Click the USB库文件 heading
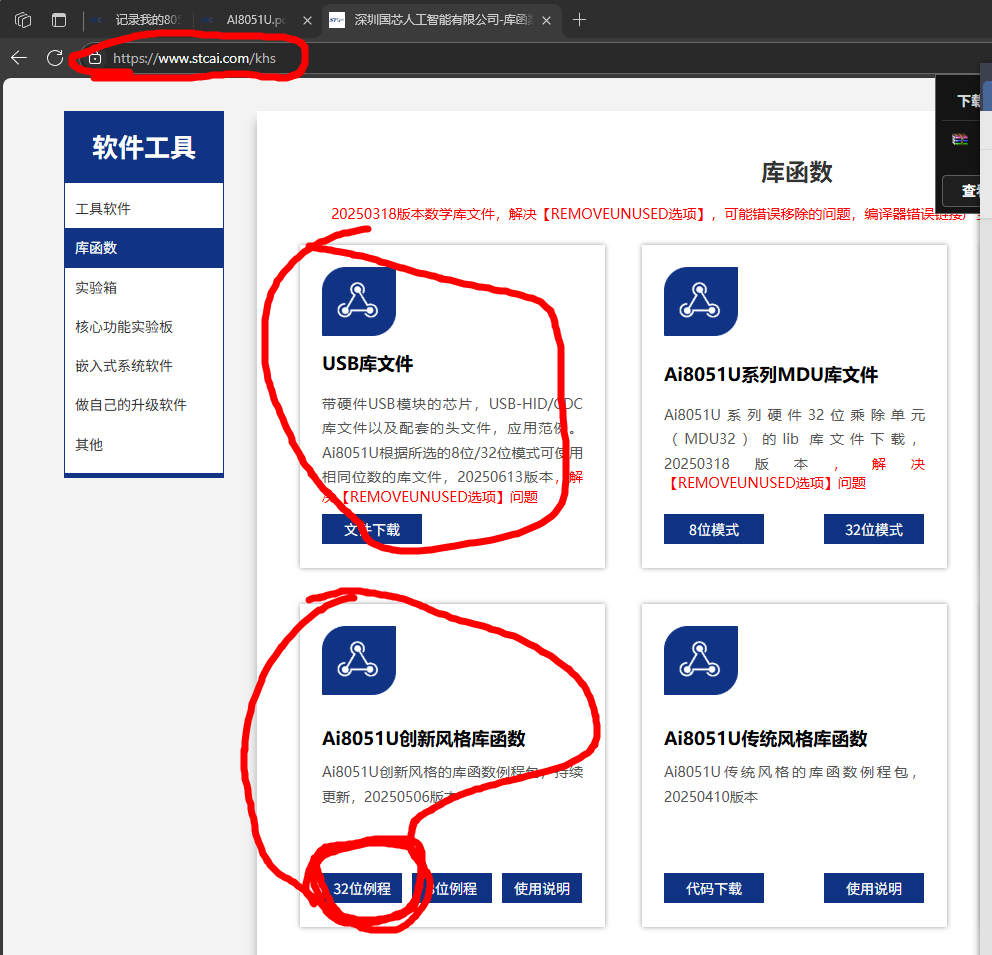This screenshot has width=992, height=955. pyautogui.click(x=368, y=364)
